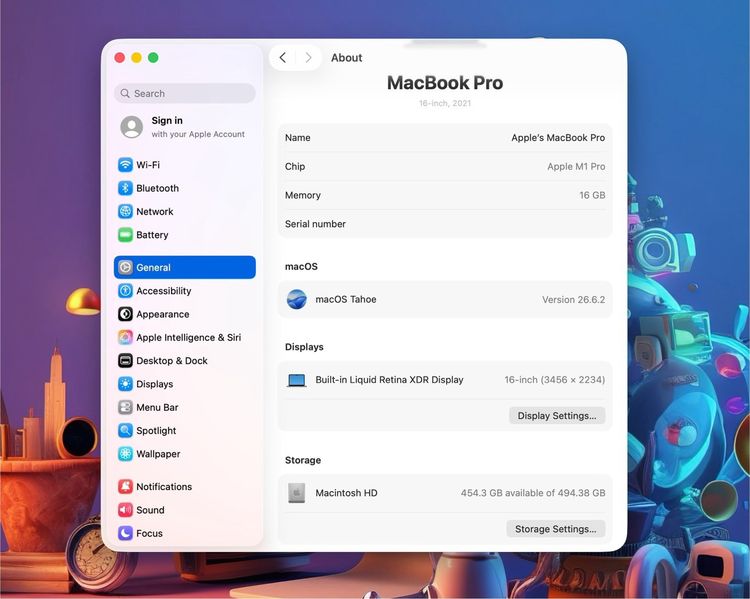This screenshot has height=599, width=750.
Task: Click the Accessibility icon in sidebar
Action: coord(125,291)
